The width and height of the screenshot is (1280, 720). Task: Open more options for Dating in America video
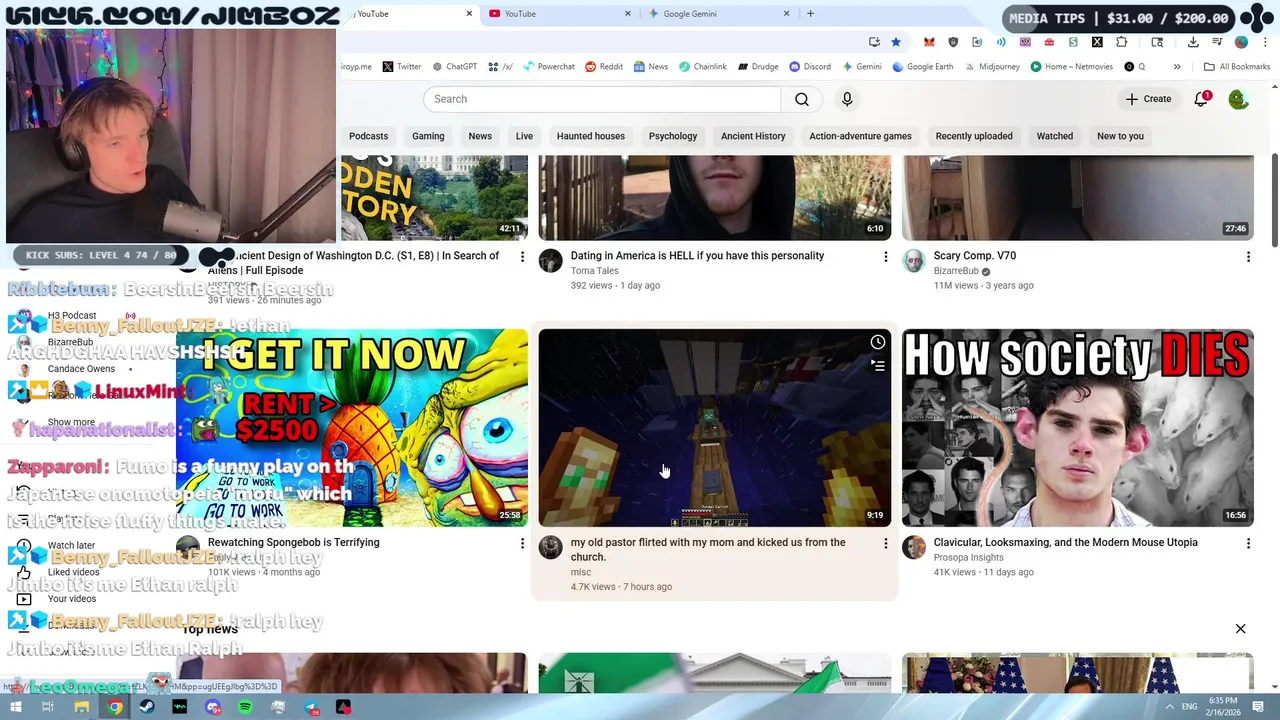pyautogui.click(x=885, y=257)
